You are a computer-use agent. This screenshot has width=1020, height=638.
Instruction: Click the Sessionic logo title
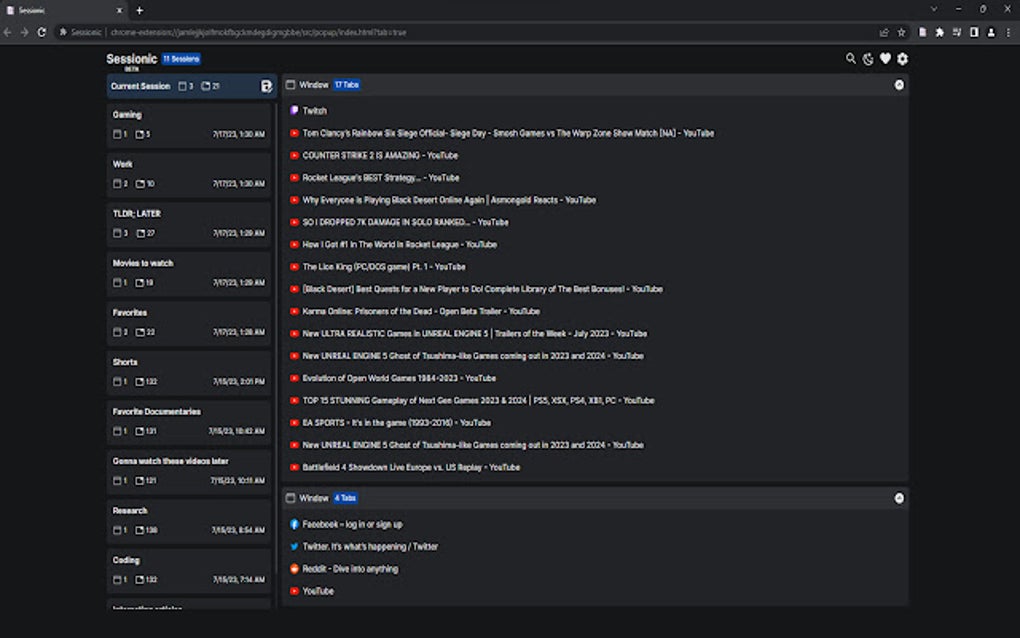(x=131, y=59)
